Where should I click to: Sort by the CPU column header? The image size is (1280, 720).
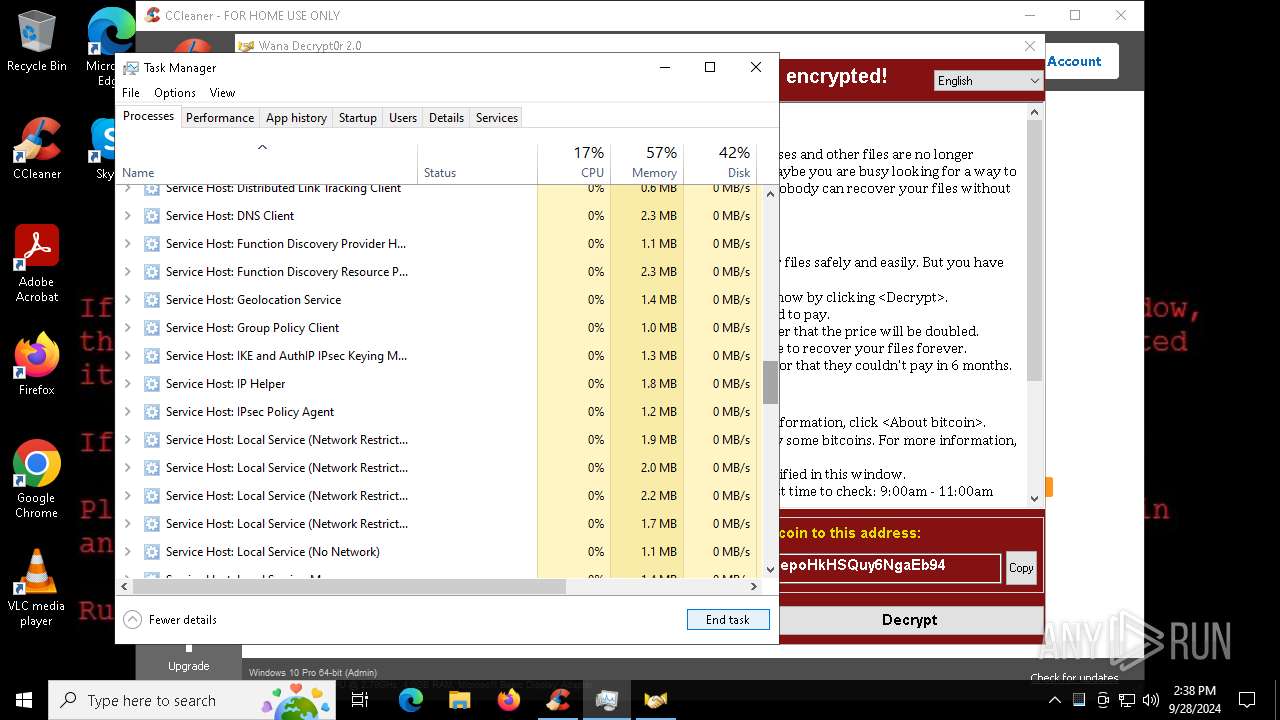pos(574,163)
